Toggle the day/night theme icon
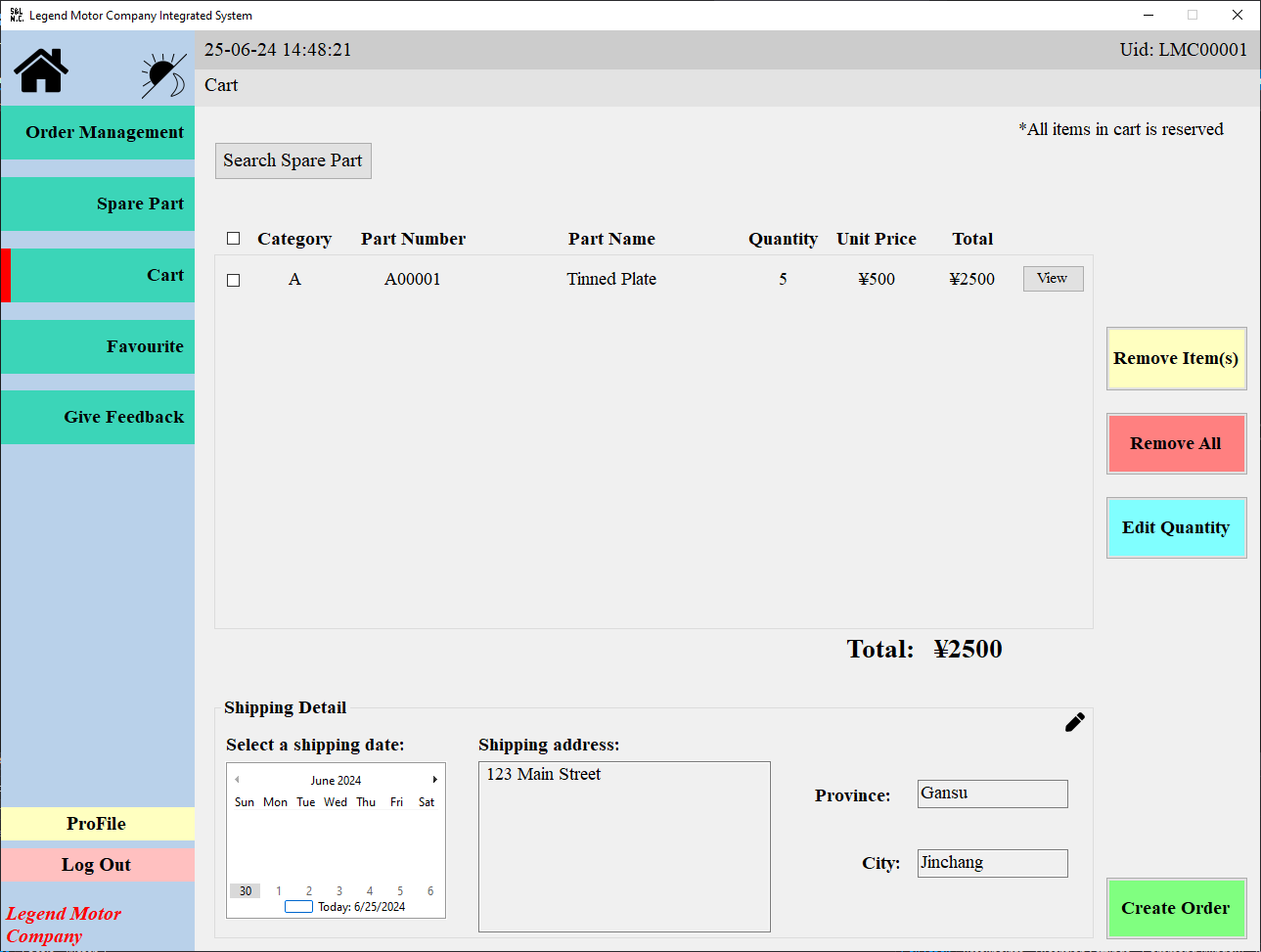Image resolution: width=1261 pixels, height=952 pixels. pos(162,75)
